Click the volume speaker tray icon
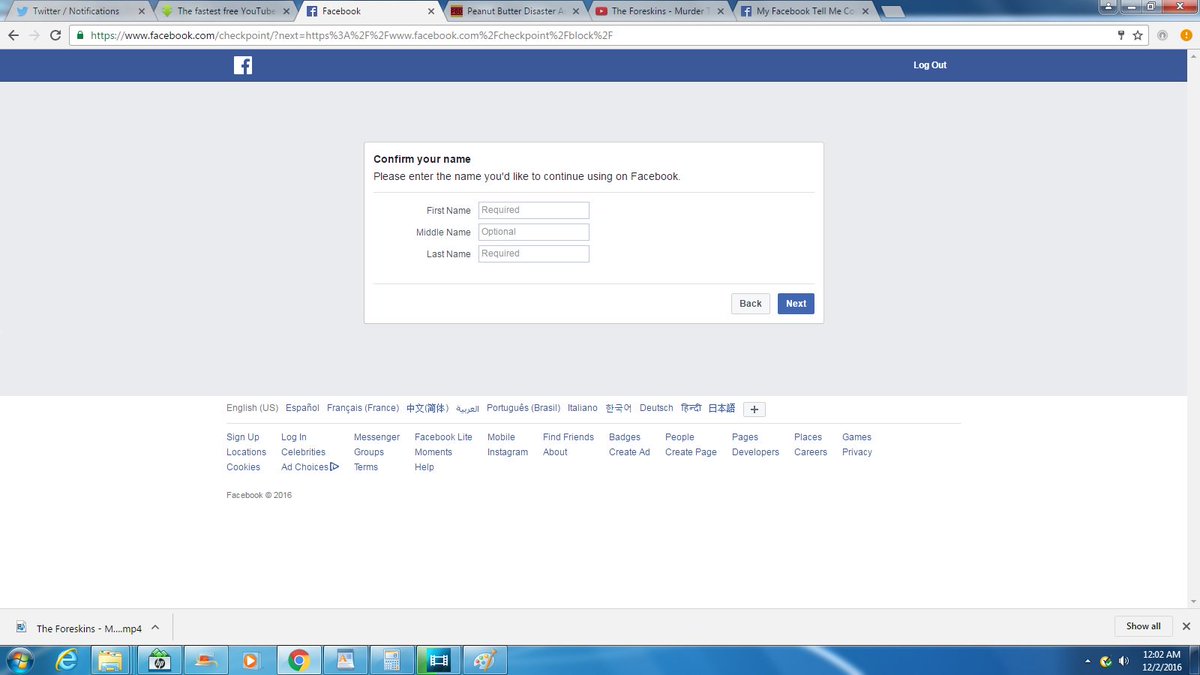 [x=1123, y=660]
